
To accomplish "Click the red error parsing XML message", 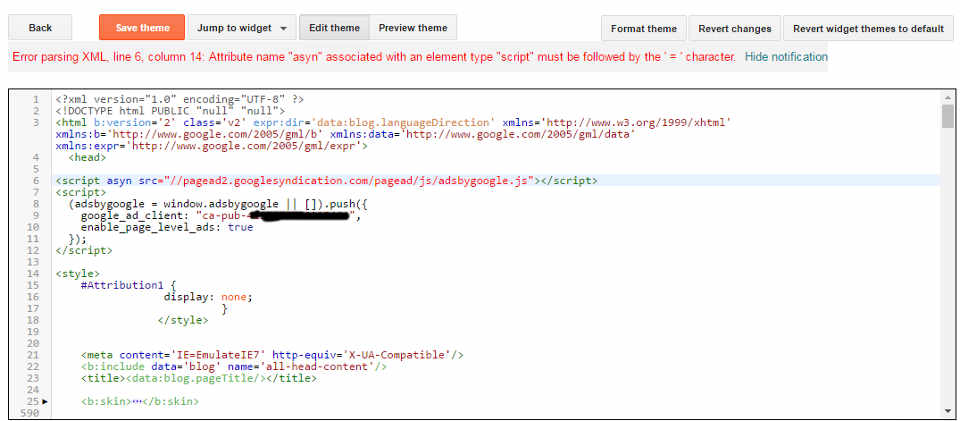I will (x=373, y=57).
